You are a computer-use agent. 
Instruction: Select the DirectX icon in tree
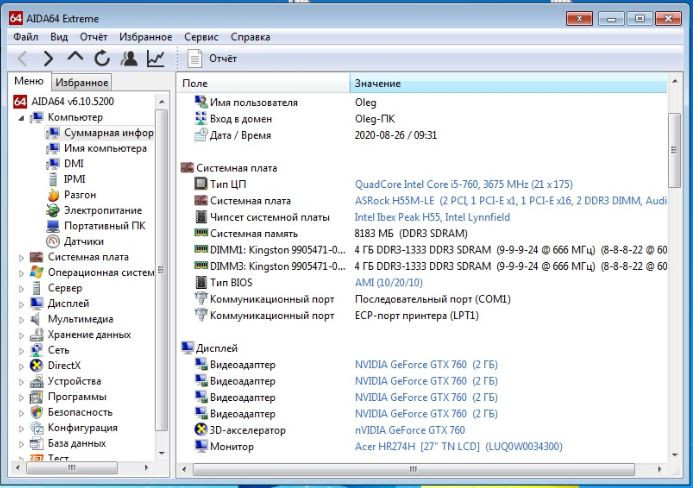click(36, 365)
